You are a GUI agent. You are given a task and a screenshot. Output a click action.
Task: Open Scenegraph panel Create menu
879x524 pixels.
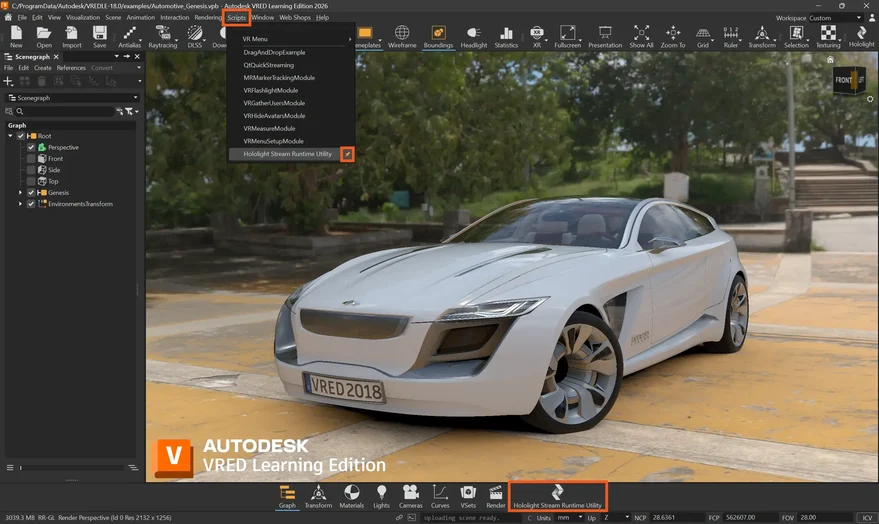(x=43, y=68)
